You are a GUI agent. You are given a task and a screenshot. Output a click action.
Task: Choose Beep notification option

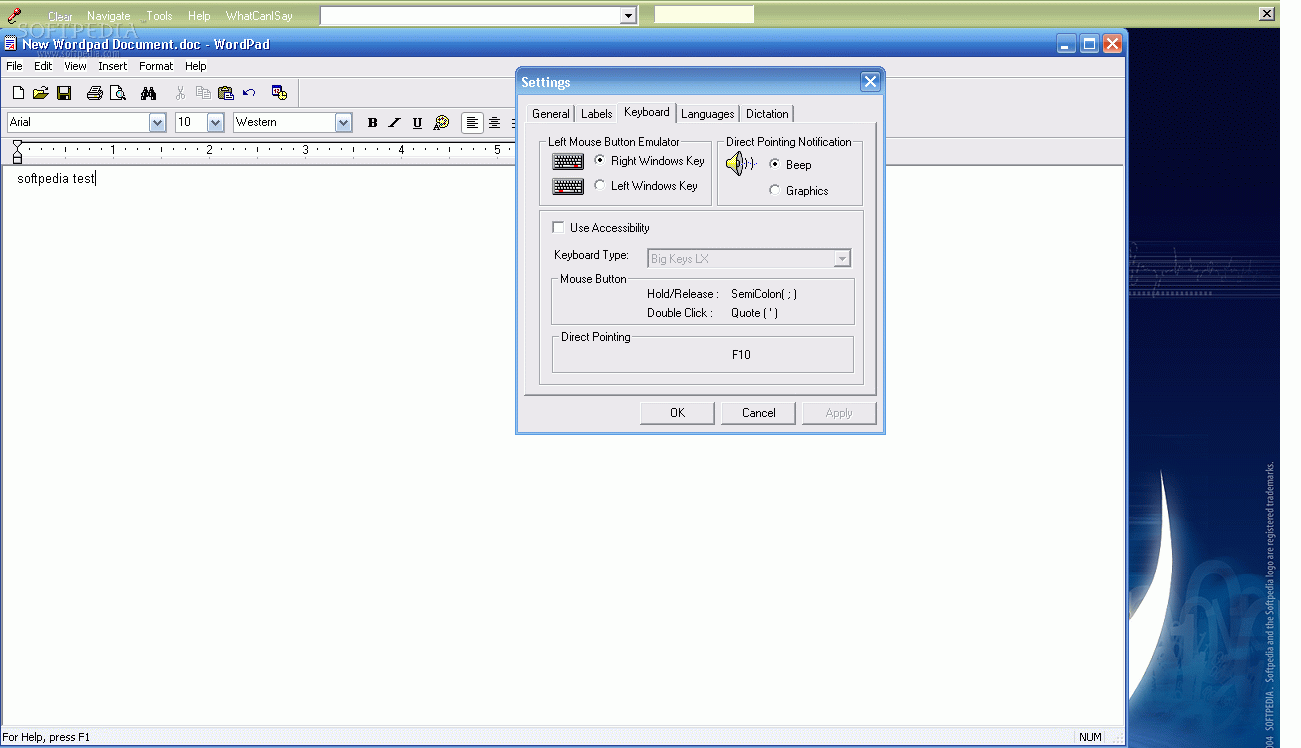[x=775, y=164]
